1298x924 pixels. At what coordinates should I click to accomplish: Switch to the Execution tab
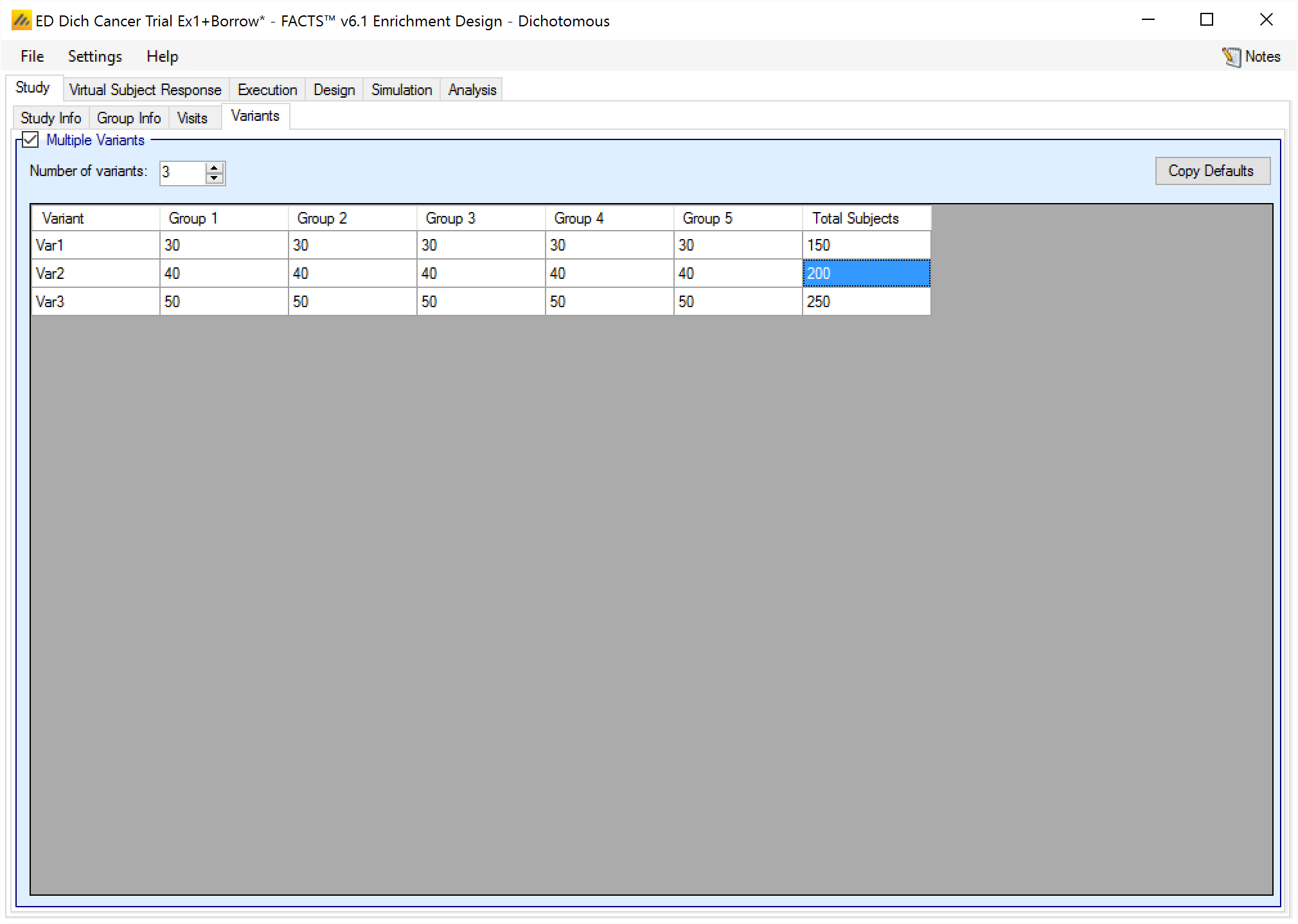[267, 90]
